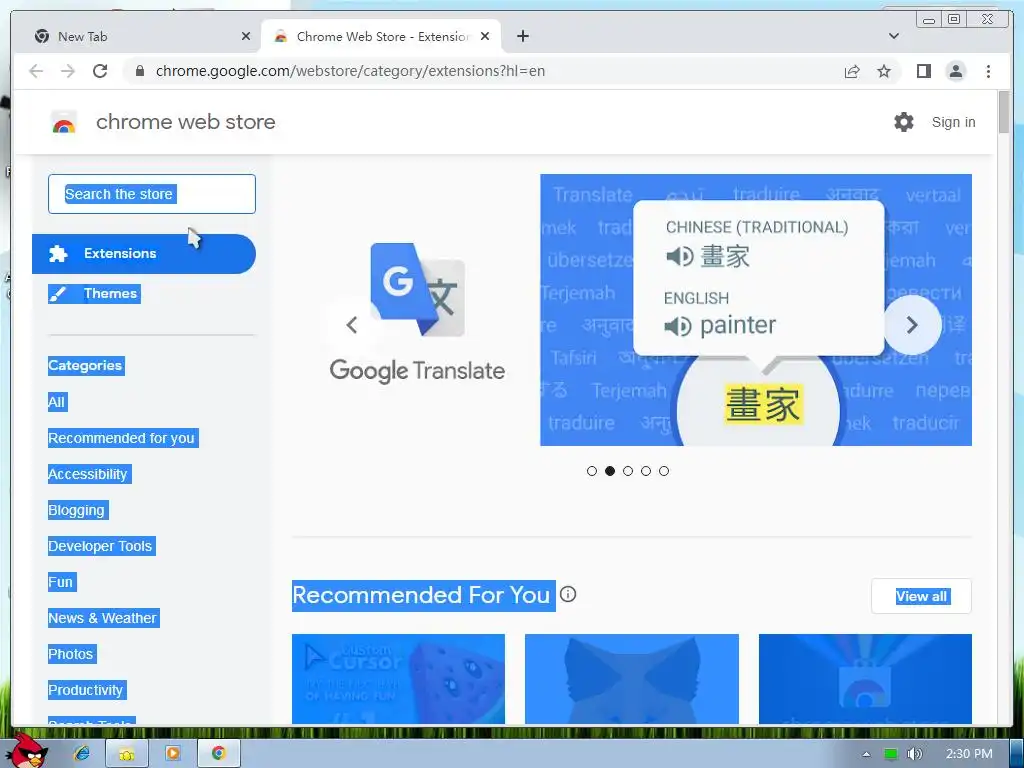Play the Chinese pronunciation speaker icon
The image size is (1024, 768).
pos(679,256)
